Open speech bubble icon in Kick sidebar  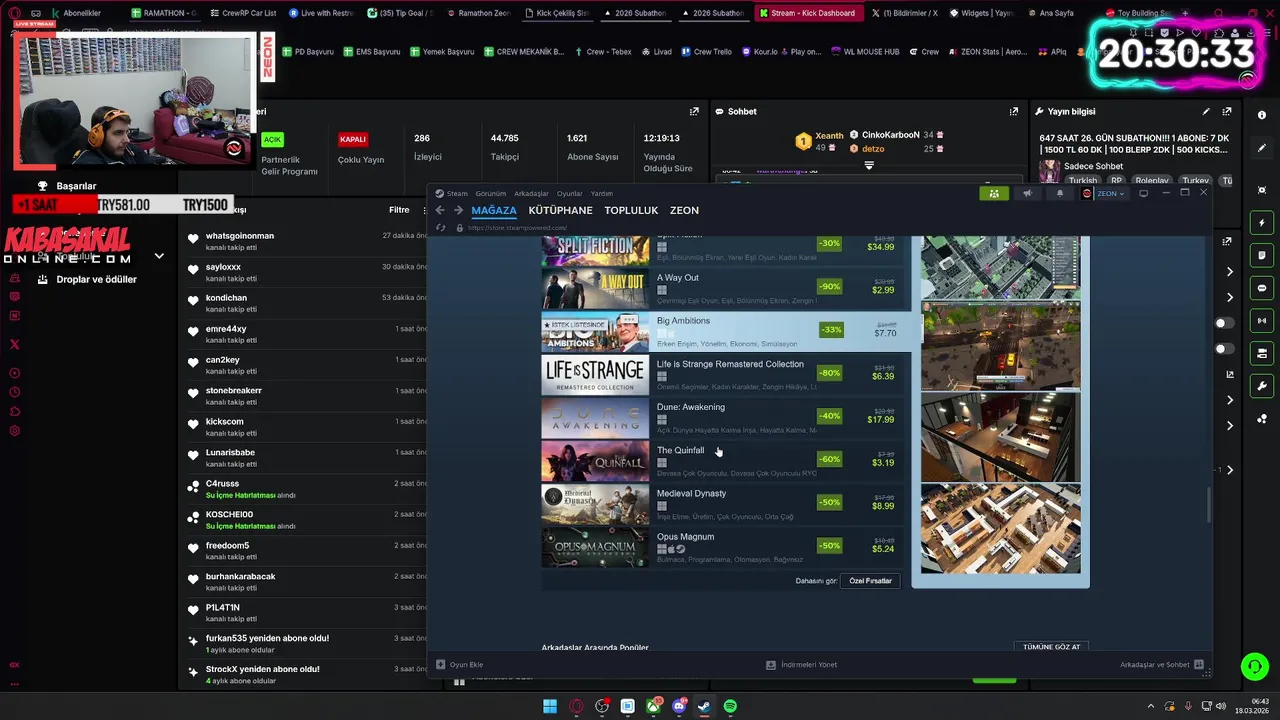(x=1262, y=288)
